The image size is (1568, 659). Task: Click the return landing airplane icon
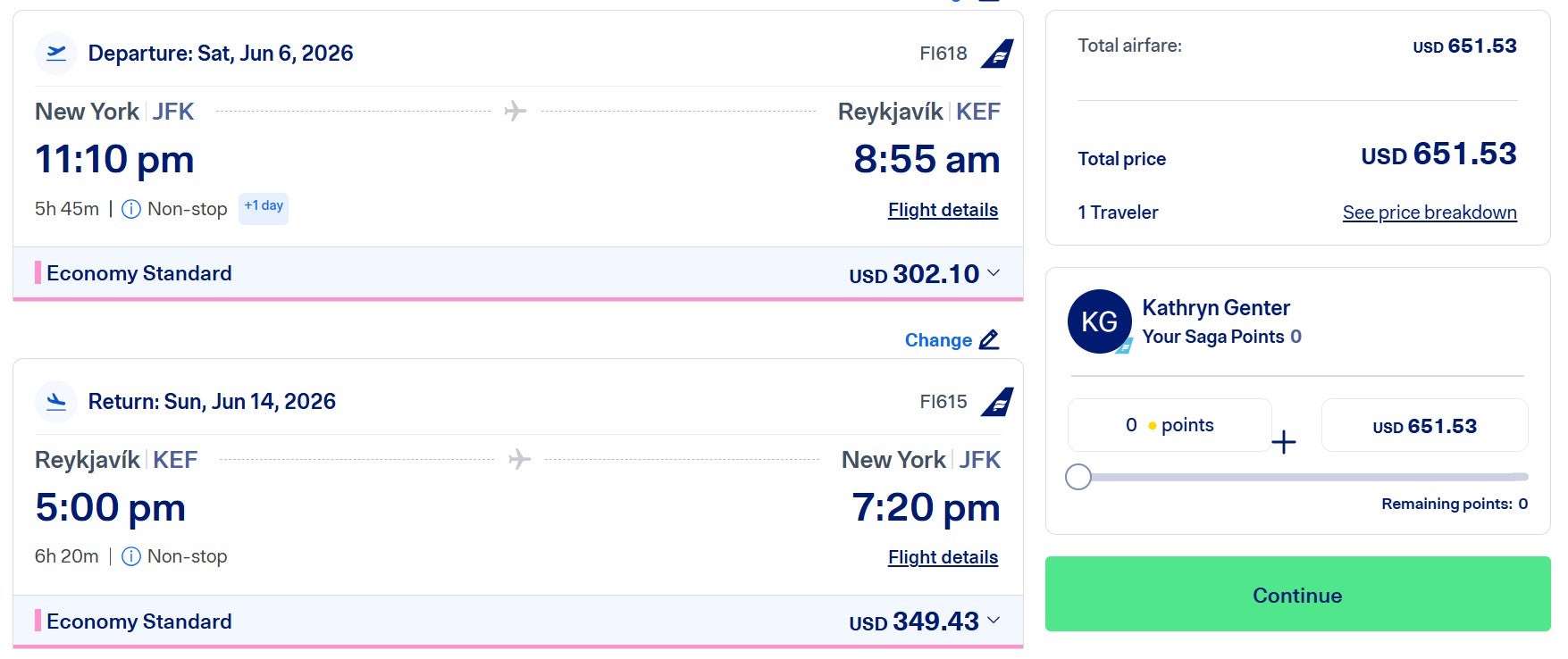pos(55,401)
